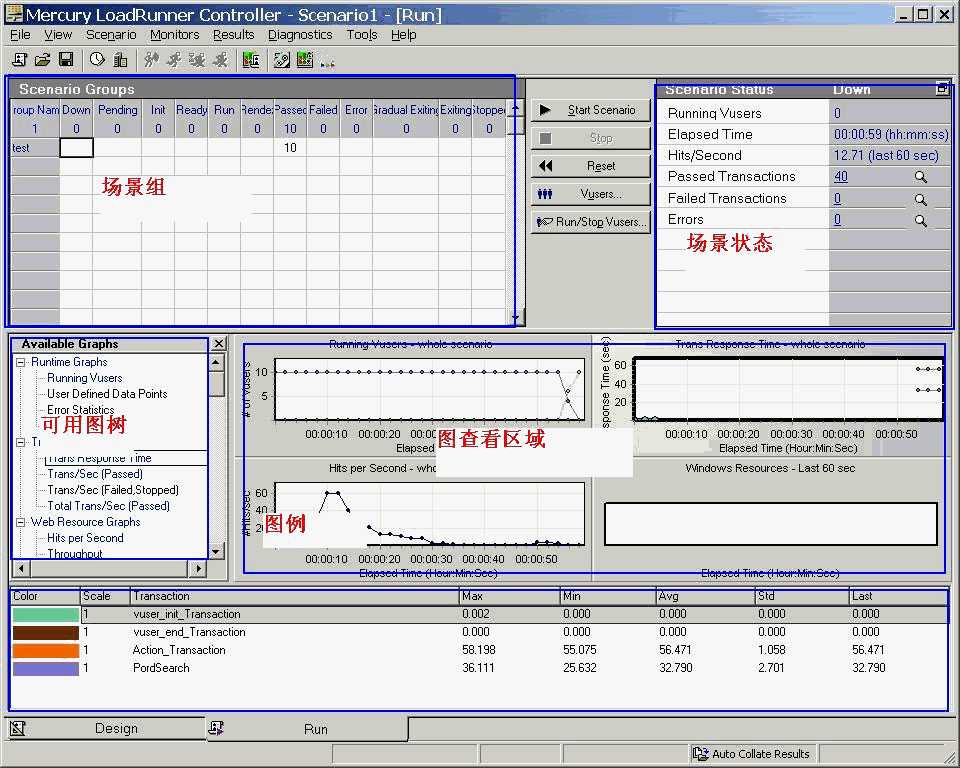Click the Open Scenario folder icon
The image size is (960, 768).
tap(42, 59)
